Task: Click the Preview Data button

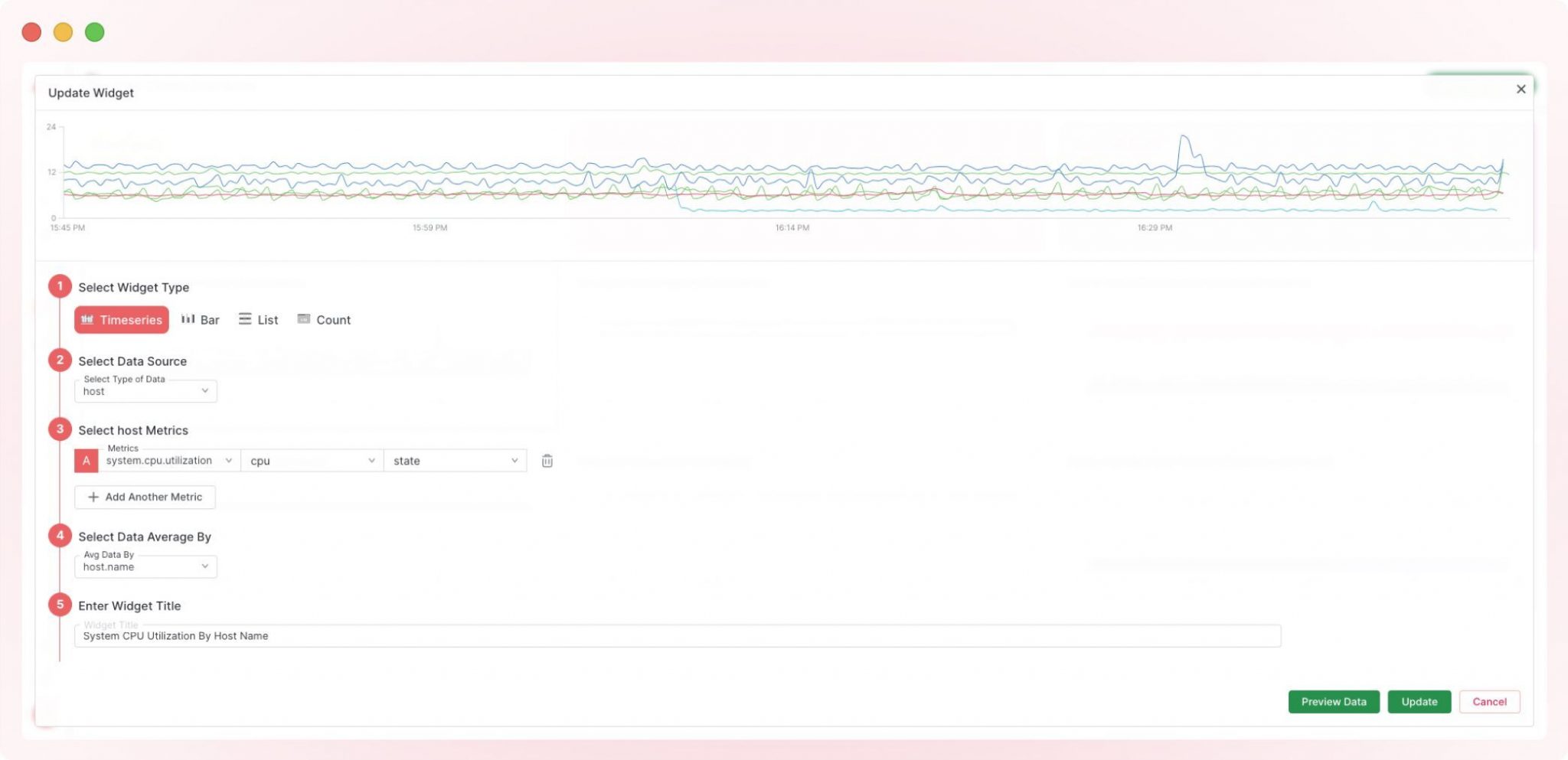Action: click(x=1333, y=701)
